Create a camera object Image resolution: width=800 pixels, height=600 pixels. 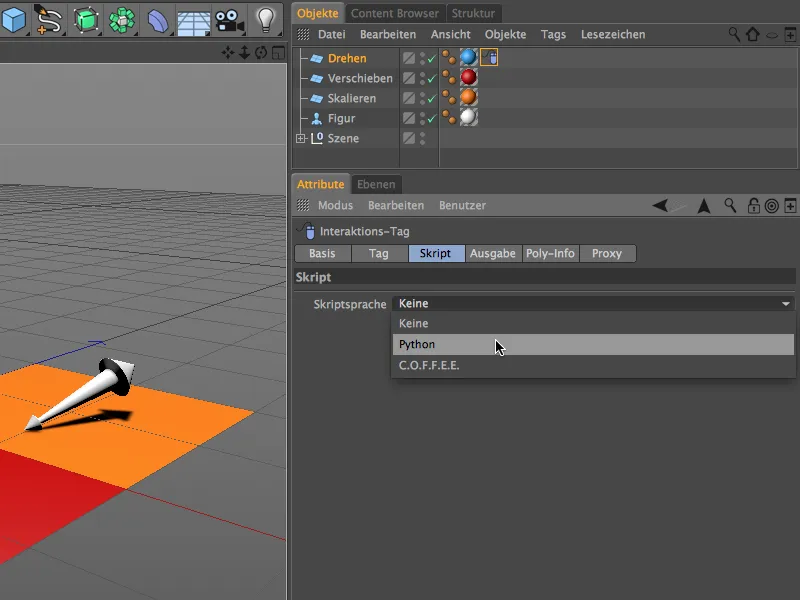click(229, 21)
